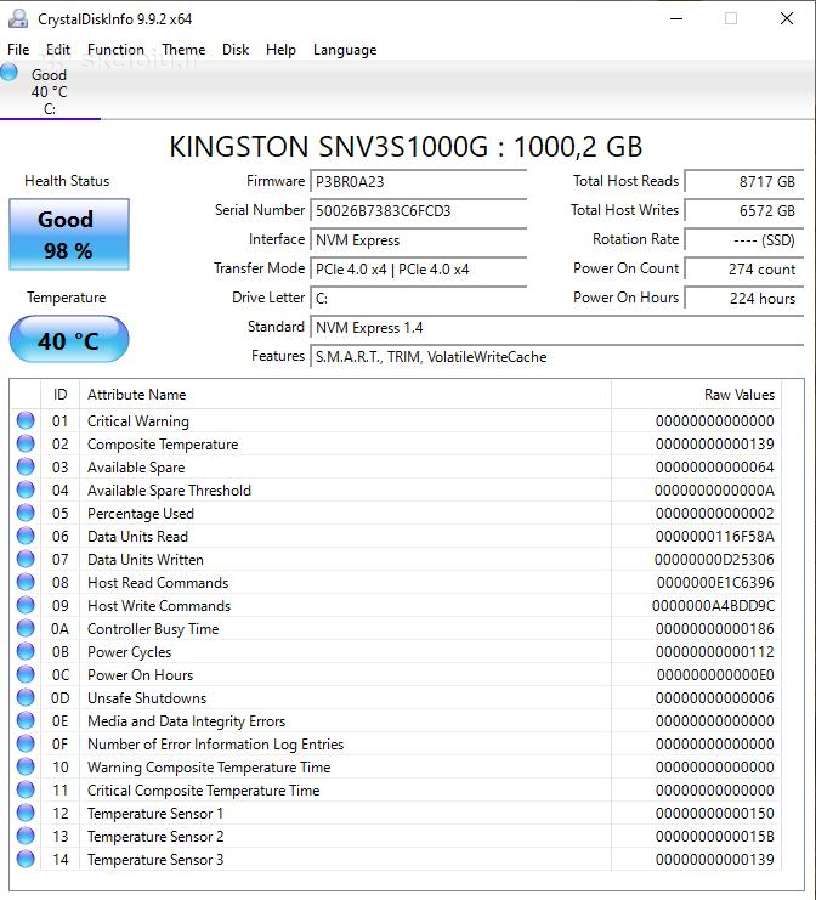Click the status circle for row 0C Power On Hours
The width and height of the screenshot is (816, 900).
pos(25,674)
